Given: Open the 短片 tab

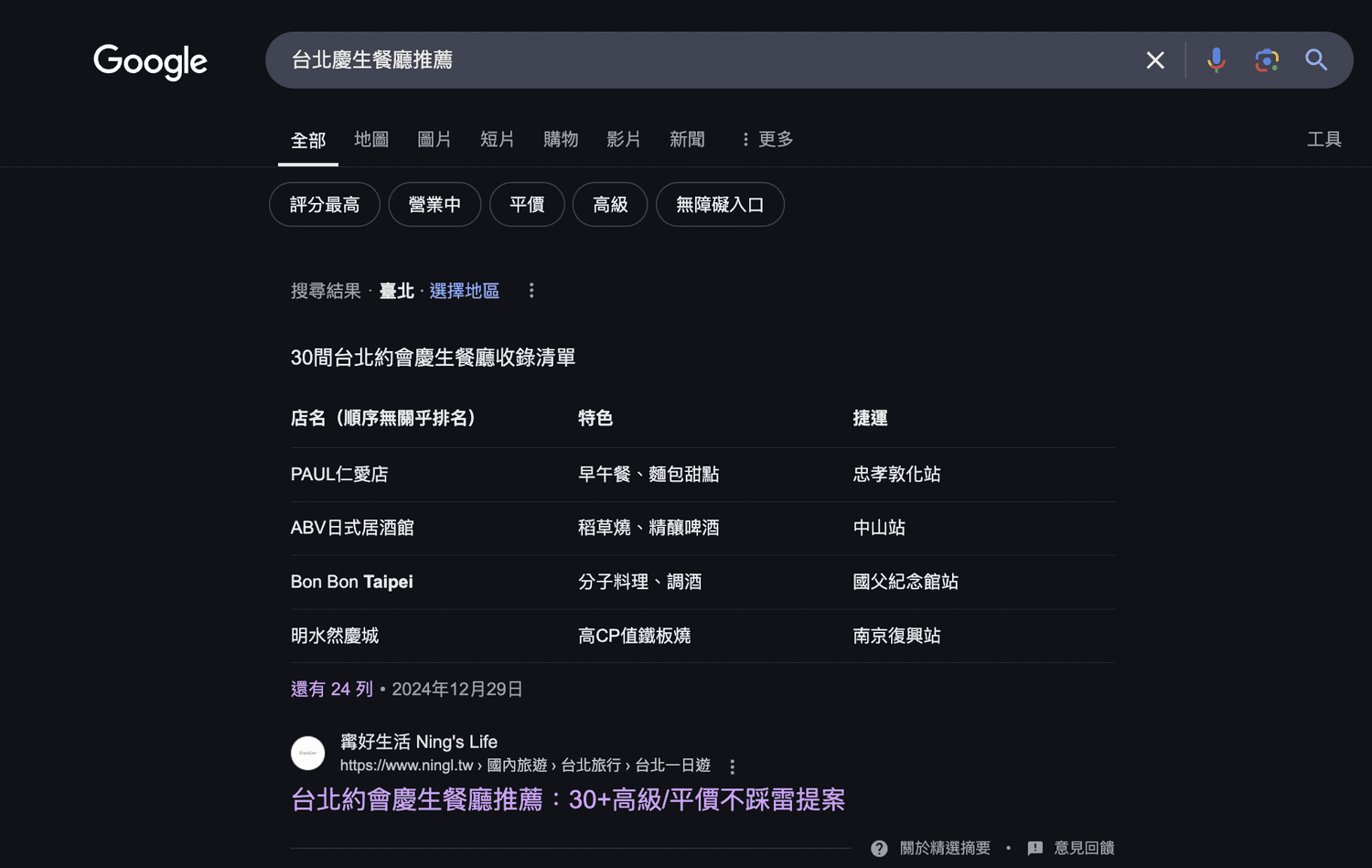Looking at the screenshot, I should 498,139.
